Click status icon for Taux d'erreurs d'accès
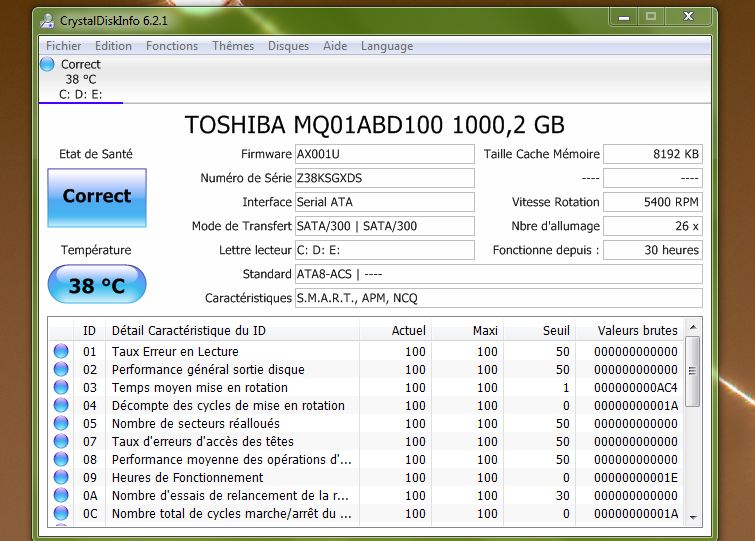Viewport: 755px width, 541px height. tap(61, 442)
